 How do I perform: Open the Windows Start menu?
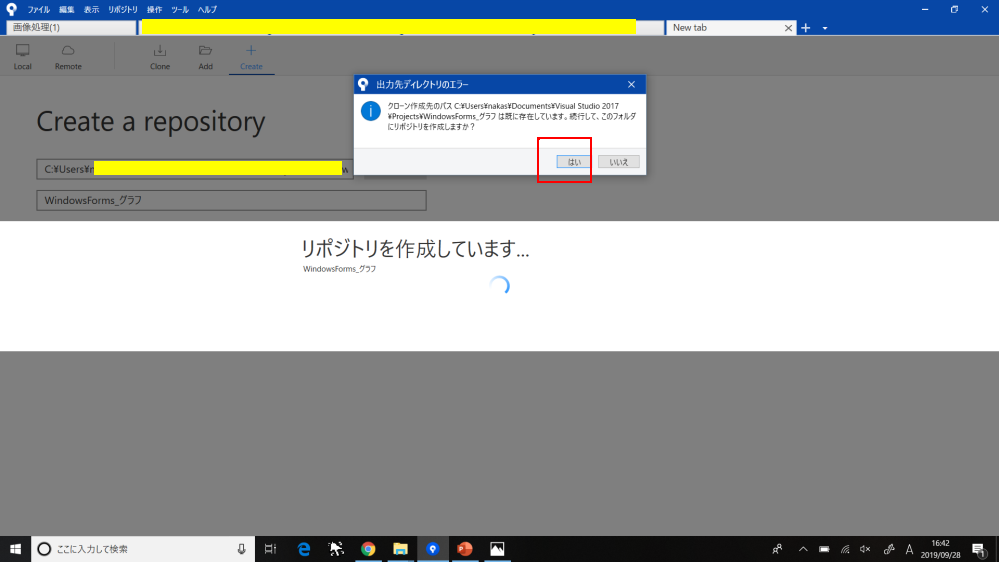coord(15,549)
